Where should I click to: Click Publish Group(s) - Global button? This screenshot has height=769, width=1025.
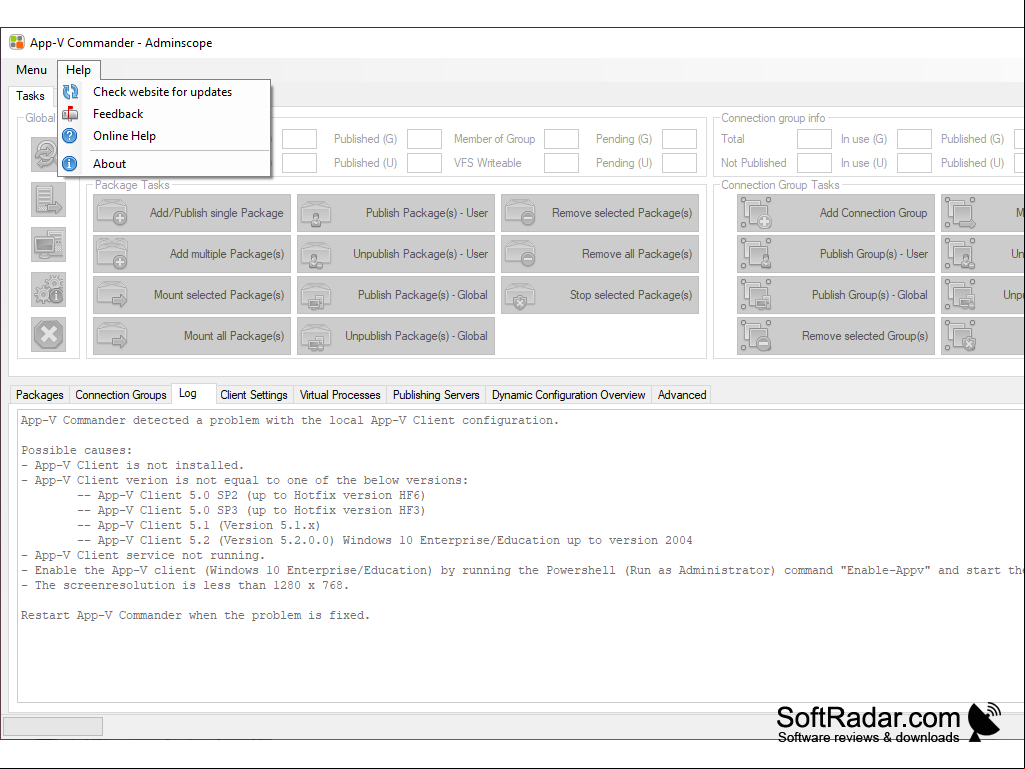click(835, 295)
